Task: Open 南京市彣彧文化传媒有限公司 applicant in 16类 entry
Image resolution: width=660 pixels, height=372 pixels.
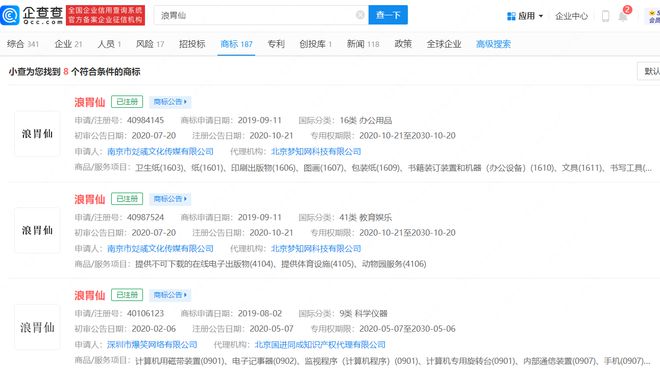Action: [x=160, y=151]
